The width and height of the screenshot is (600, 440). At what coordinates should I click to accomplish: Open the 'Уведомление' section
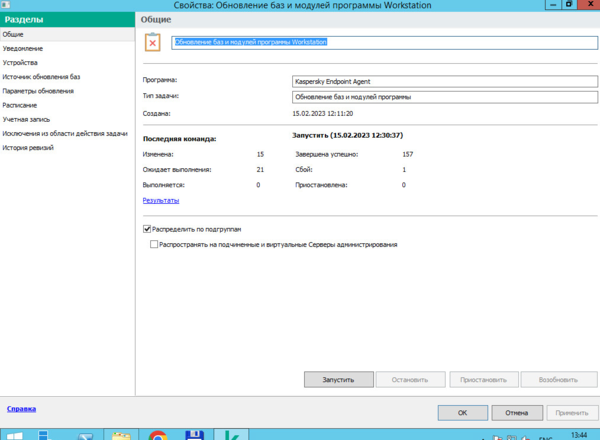coord(22,48)
